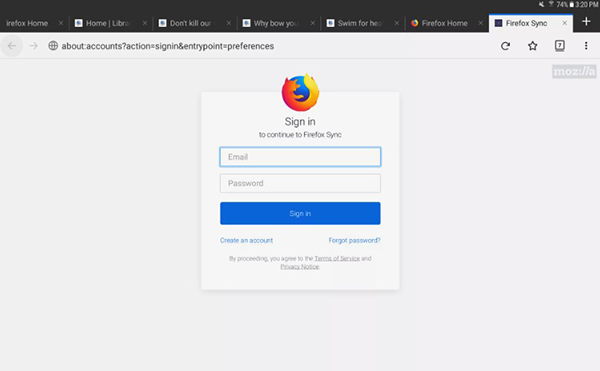
Task: Open the Privacy Notice link
Action: tap(300, 267)
